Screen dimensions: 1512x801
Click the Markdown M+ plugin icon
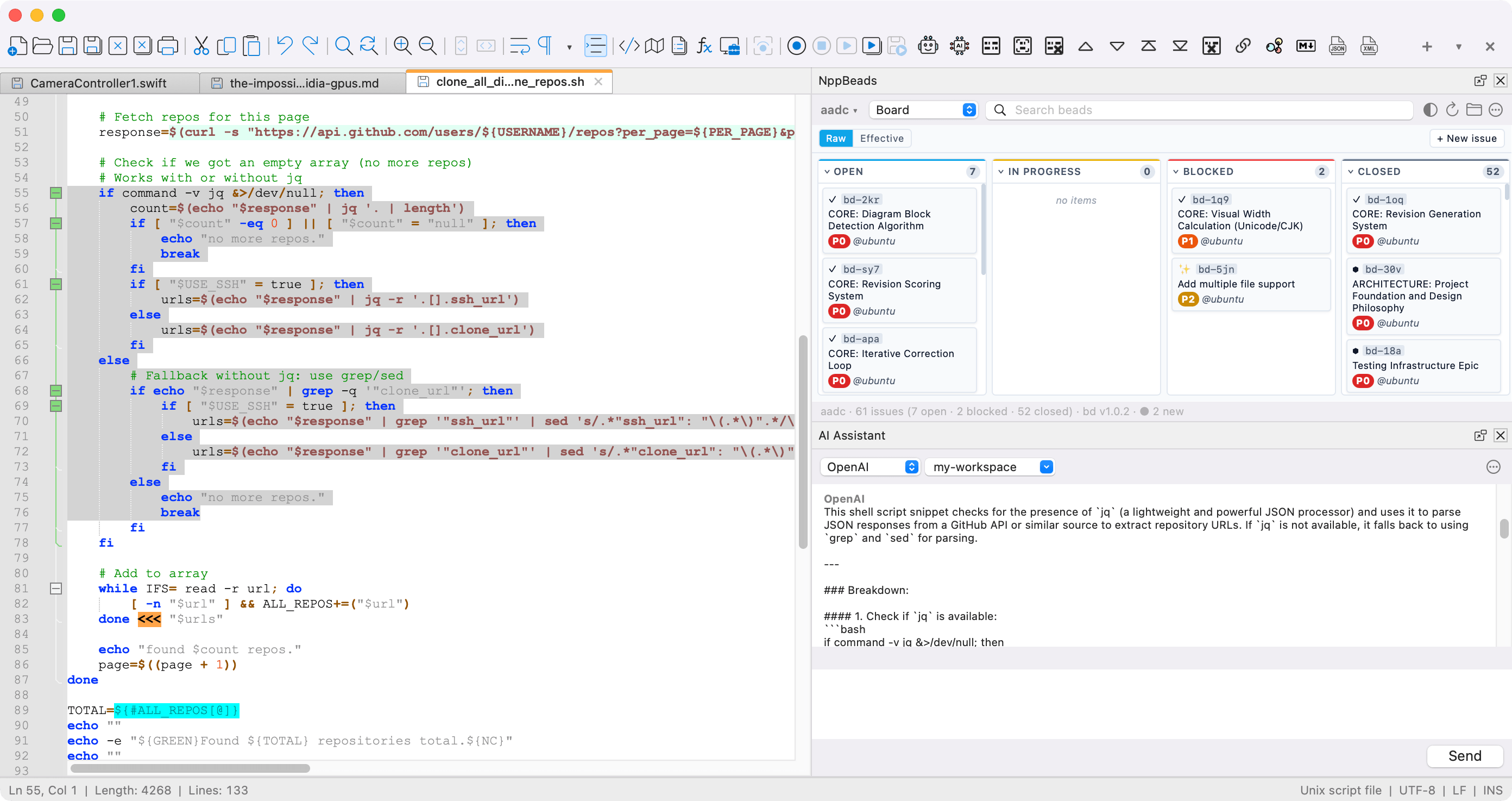(x=1306, y=46)
